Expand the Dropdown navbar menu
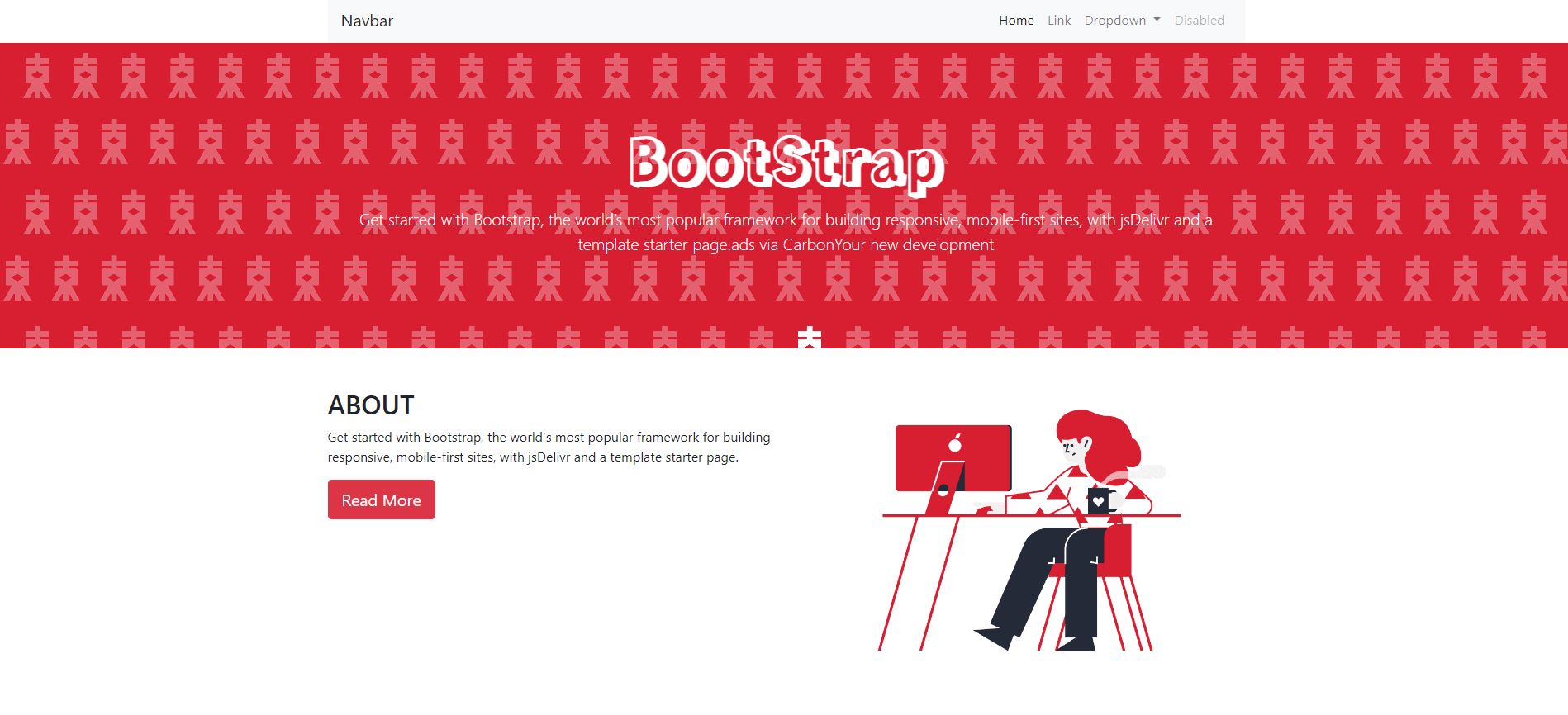 1115,21
